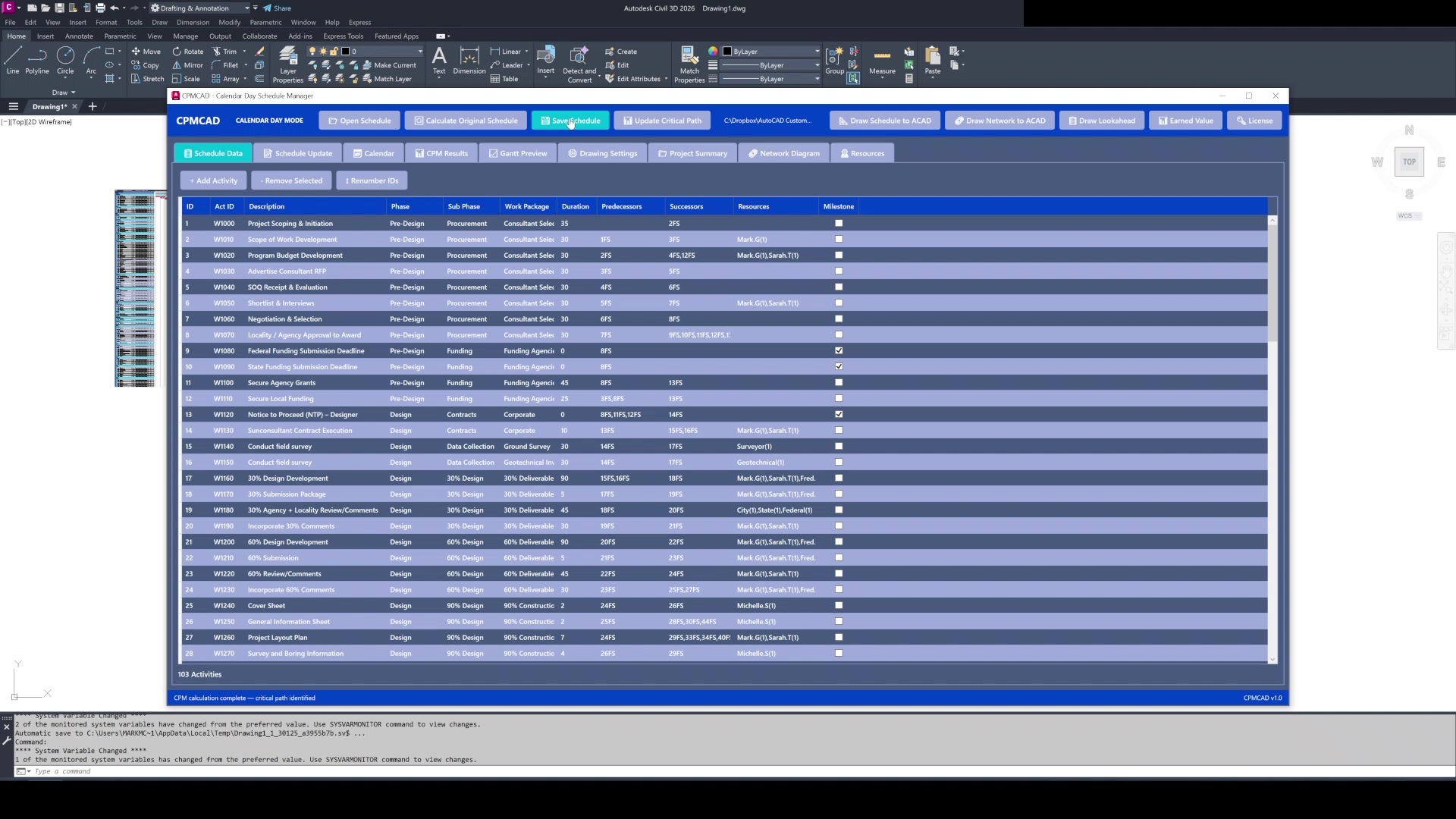Image resolution: width=1456 pixels, height=819 pixels.
Task: Check Milestone for Negotiation & Selection row
Action: 839,318
